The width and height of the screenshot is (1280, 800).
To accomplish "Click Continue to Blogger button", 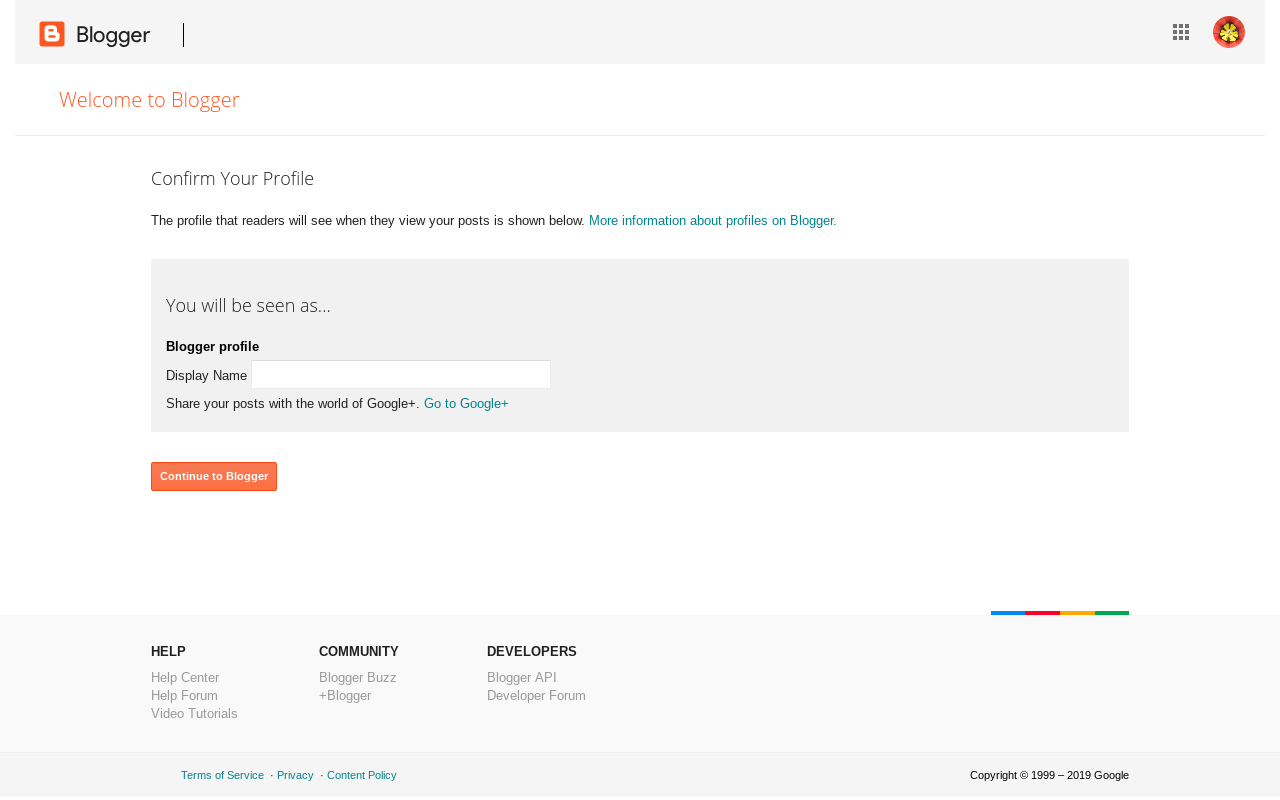I will coord(214,476).
